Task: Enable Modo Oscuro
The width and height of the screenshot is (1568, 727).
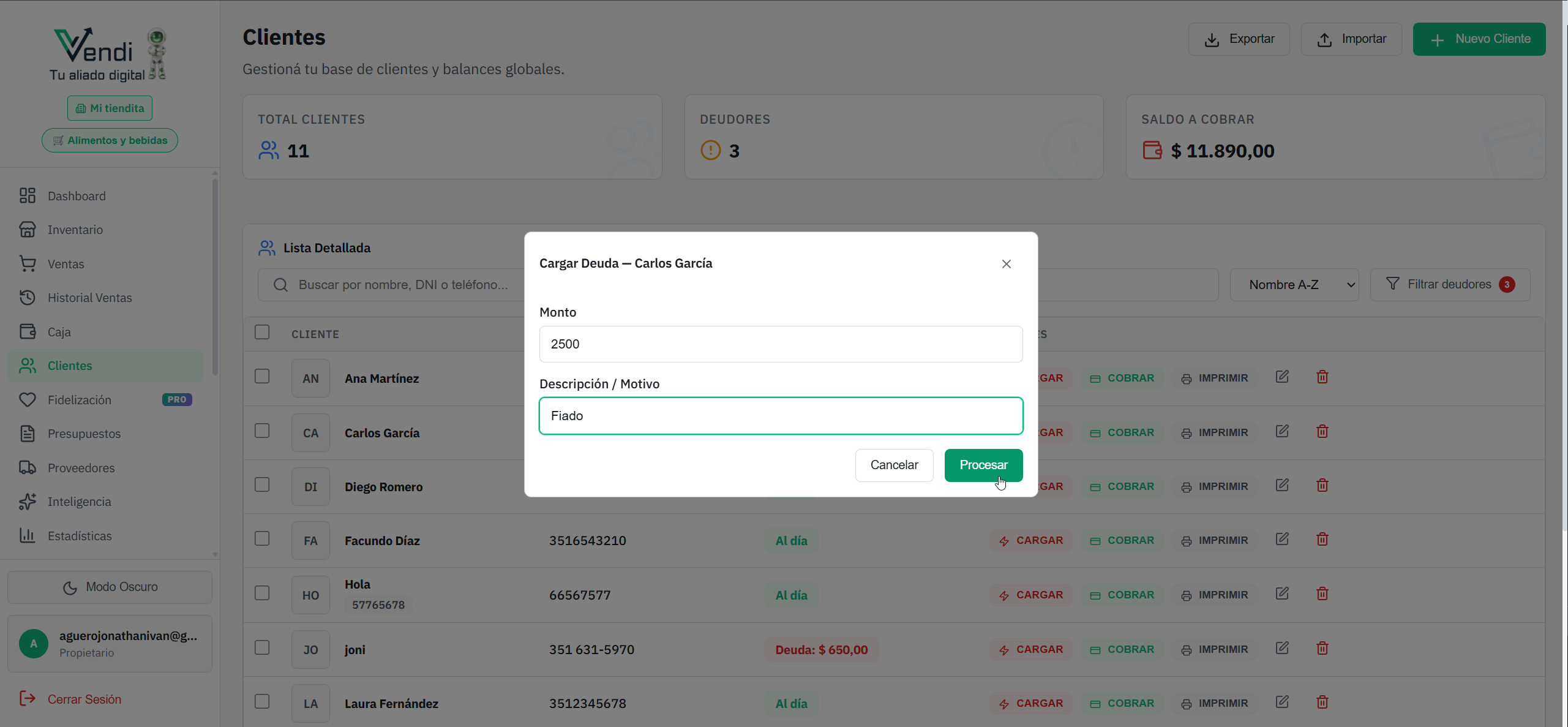Action: [109, 586]
